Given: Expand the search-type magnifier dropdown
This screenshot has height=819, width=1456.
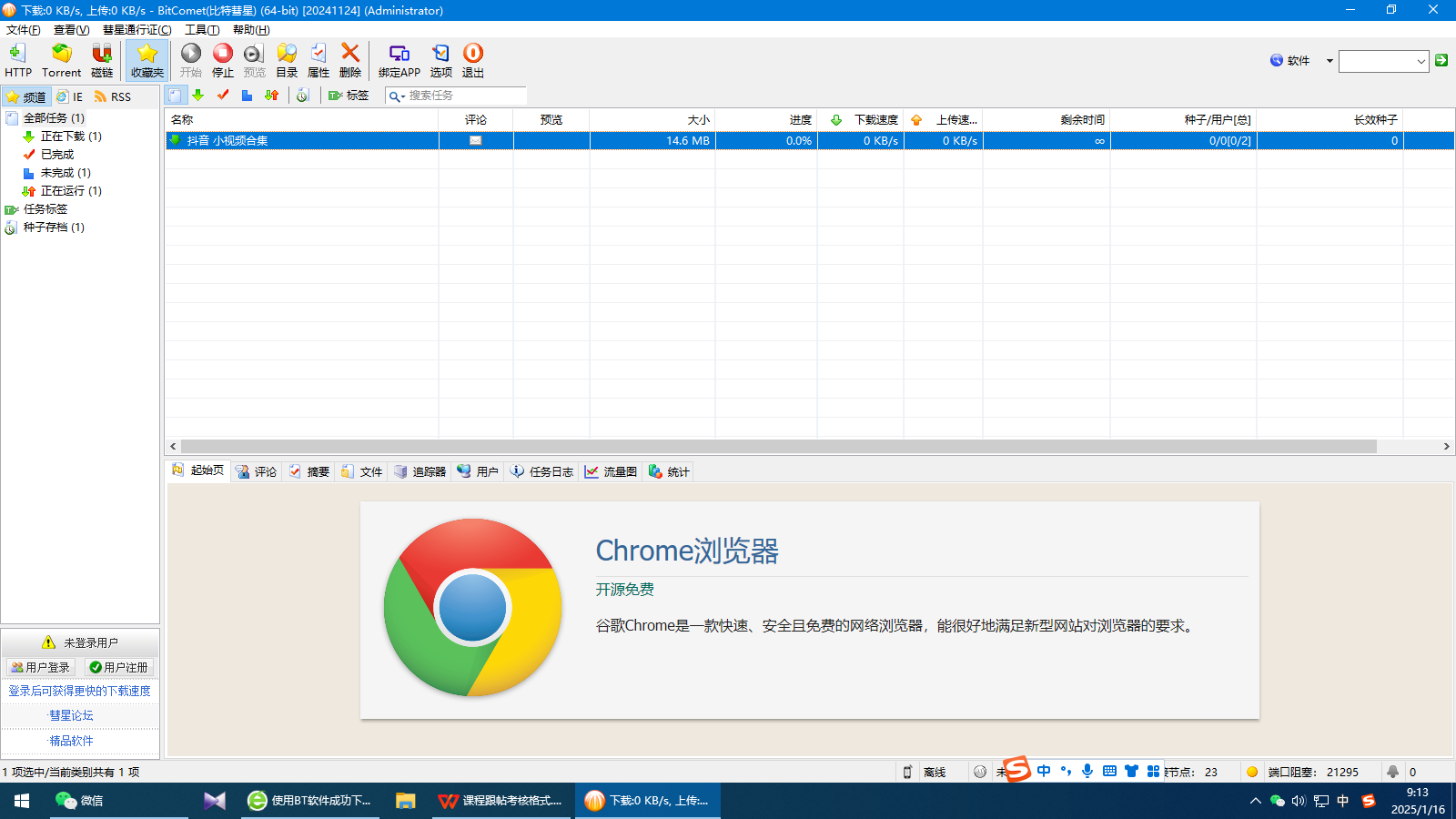Looking at the screenshot, I should [396, 96].
